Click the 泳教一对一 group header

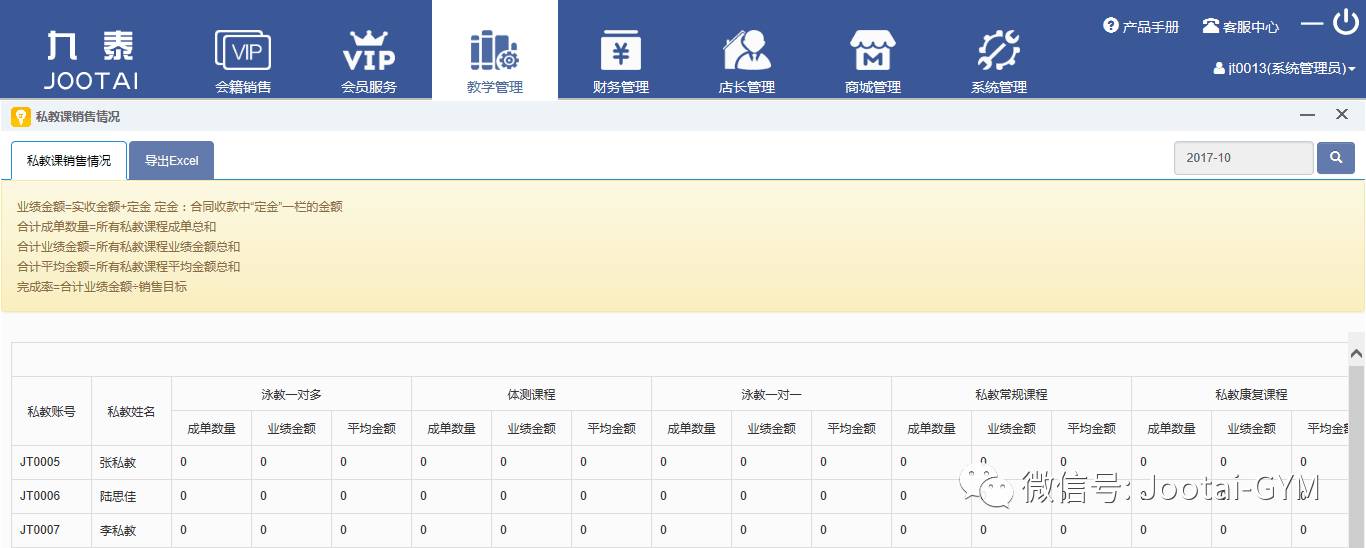click(771, 394)
